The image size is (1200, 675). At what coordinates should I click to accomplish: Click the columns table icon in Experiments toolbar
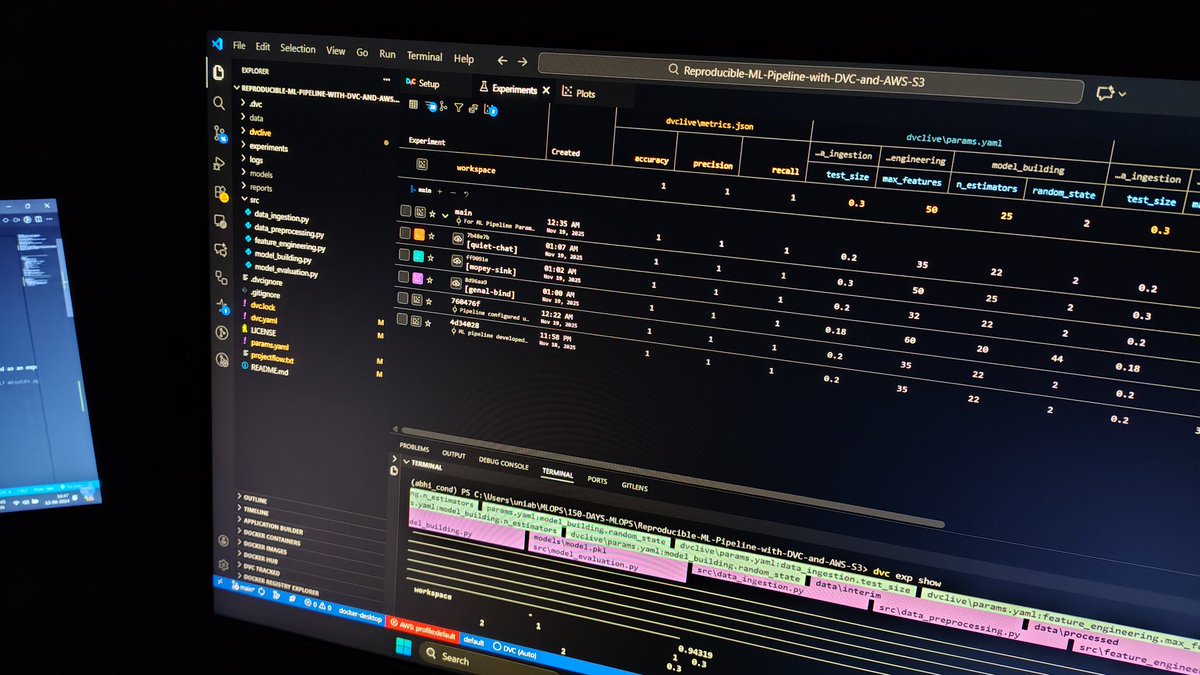[413, 104]
